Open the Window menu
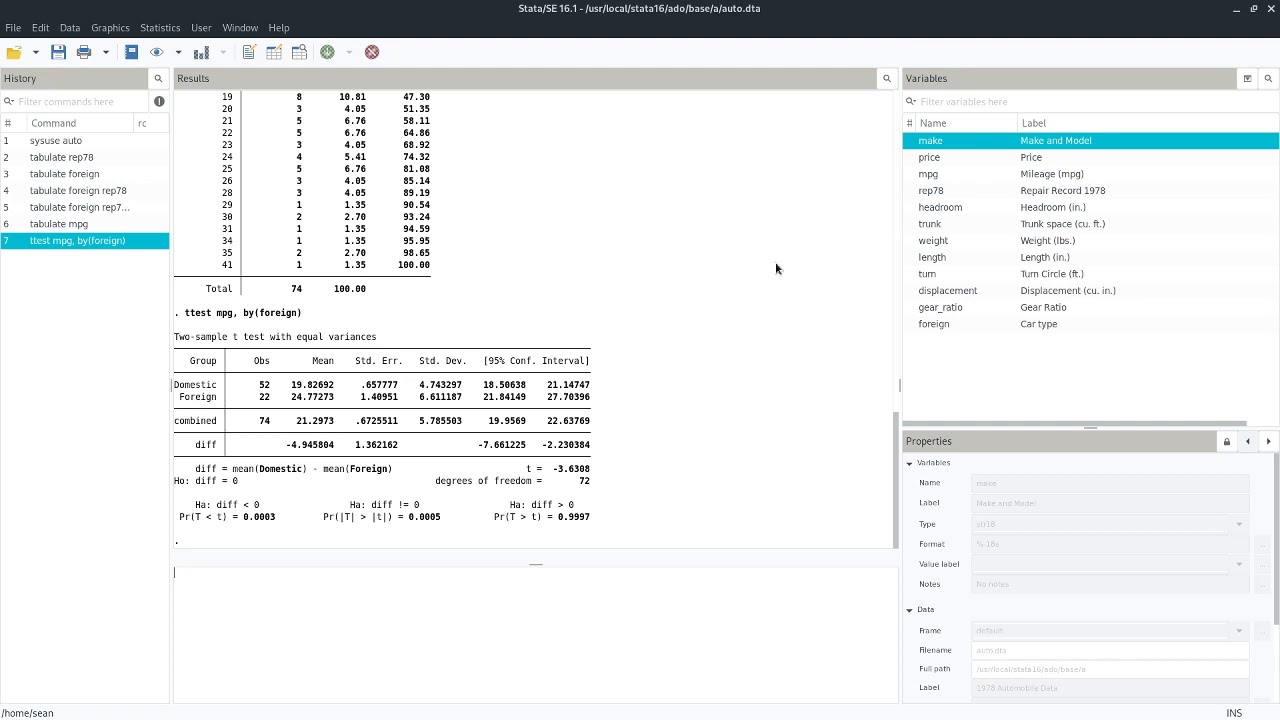The image size is (1280, 720). point(240,27)
